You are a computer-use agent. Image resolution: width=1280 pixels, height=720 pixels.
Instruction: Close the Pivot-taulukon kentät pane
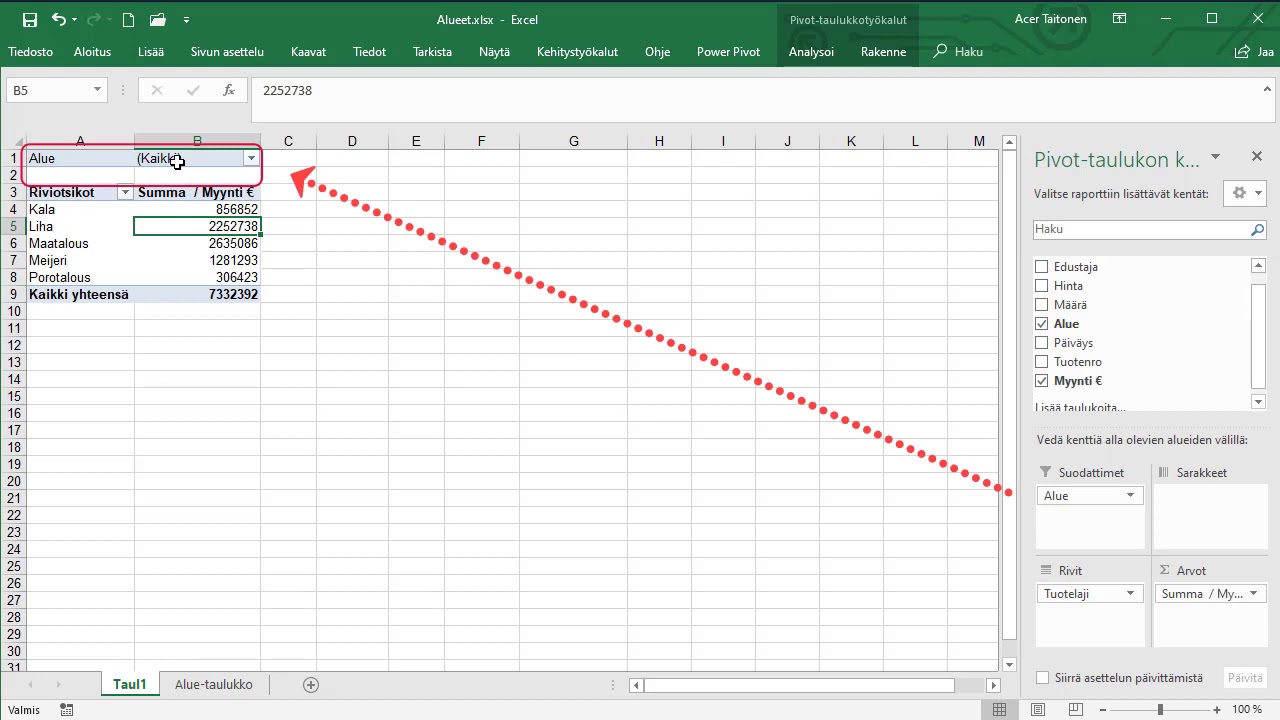pyautogui.click(x=1257, y=156)
